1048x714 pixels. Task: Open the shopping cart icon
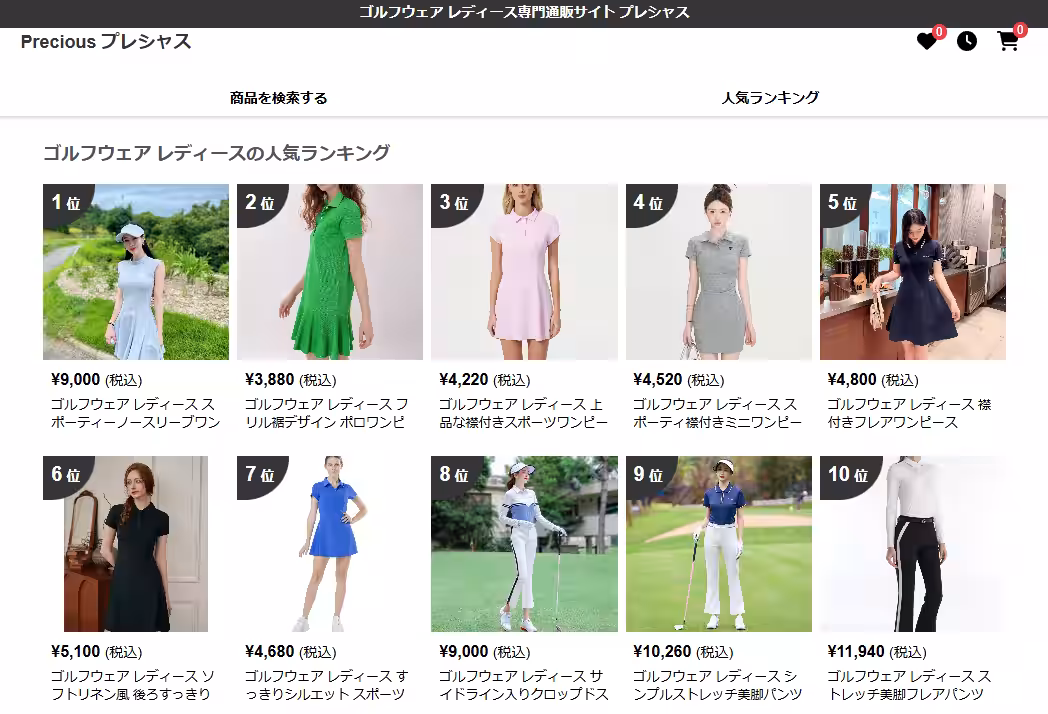[x=1008, y=41]
